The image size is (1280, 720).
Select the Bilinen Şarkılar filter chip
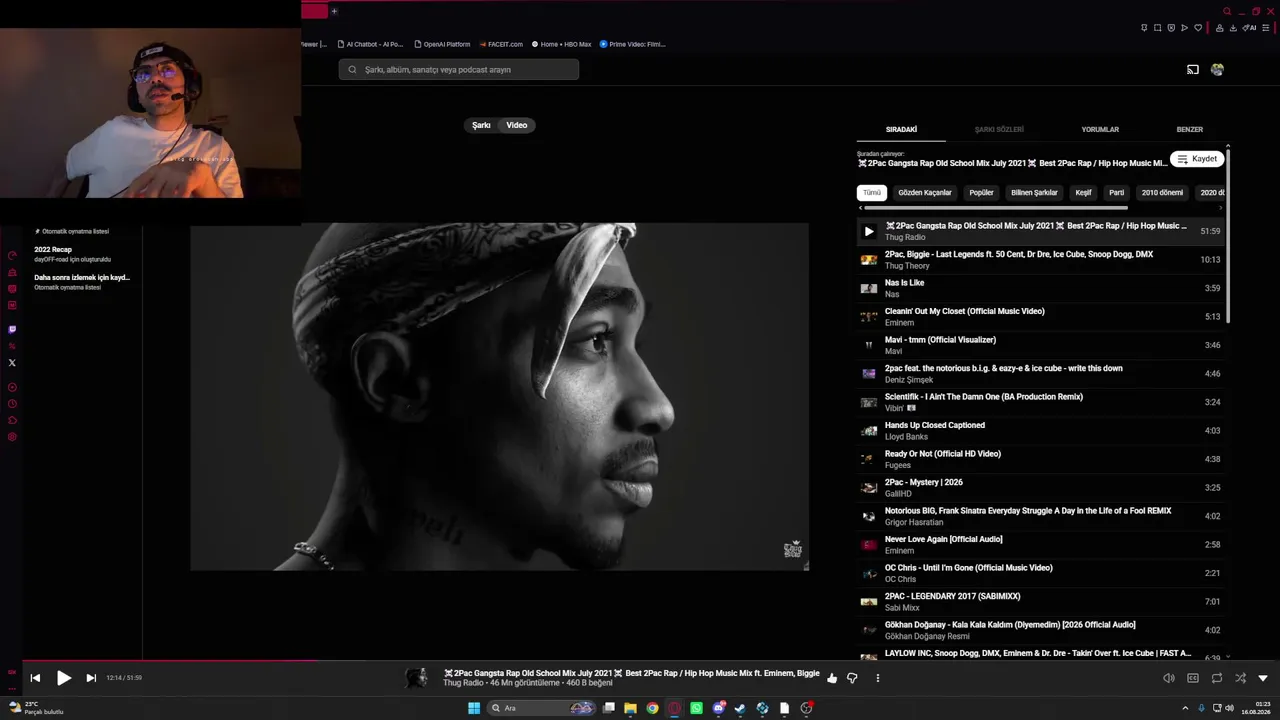1034,192
